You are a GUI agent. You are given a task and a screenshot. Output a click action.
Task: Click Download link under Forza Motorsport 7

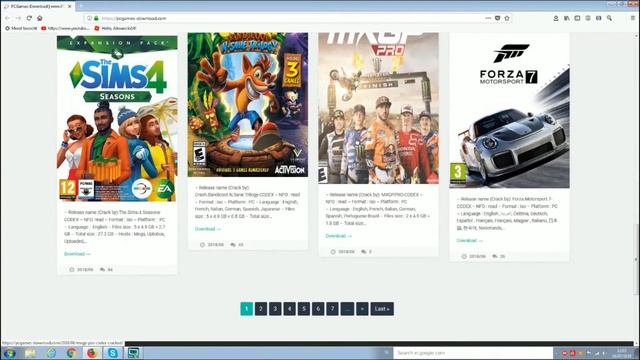tap(469, 240)
